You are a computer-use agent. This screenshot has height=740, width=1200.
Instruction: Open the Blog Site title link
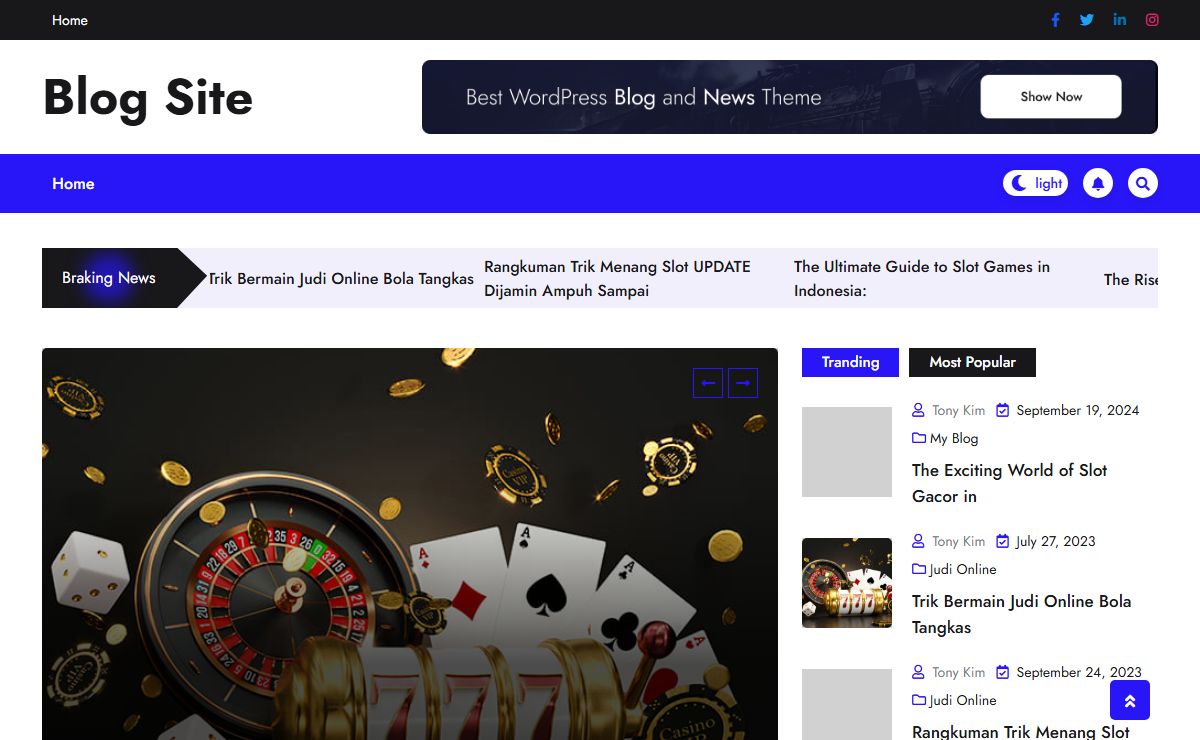(x=148, y=97)
